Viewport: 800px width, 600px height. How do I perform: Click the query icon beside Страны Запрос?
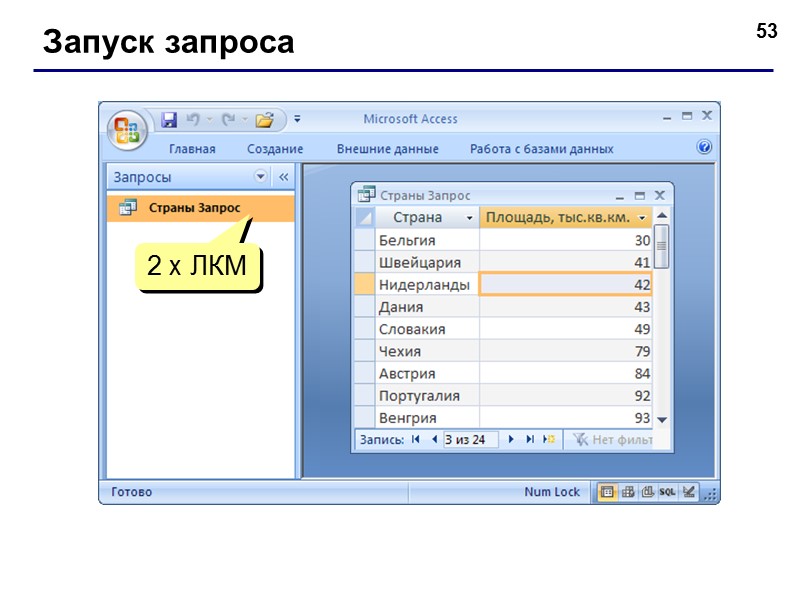[x=128, y=207]
